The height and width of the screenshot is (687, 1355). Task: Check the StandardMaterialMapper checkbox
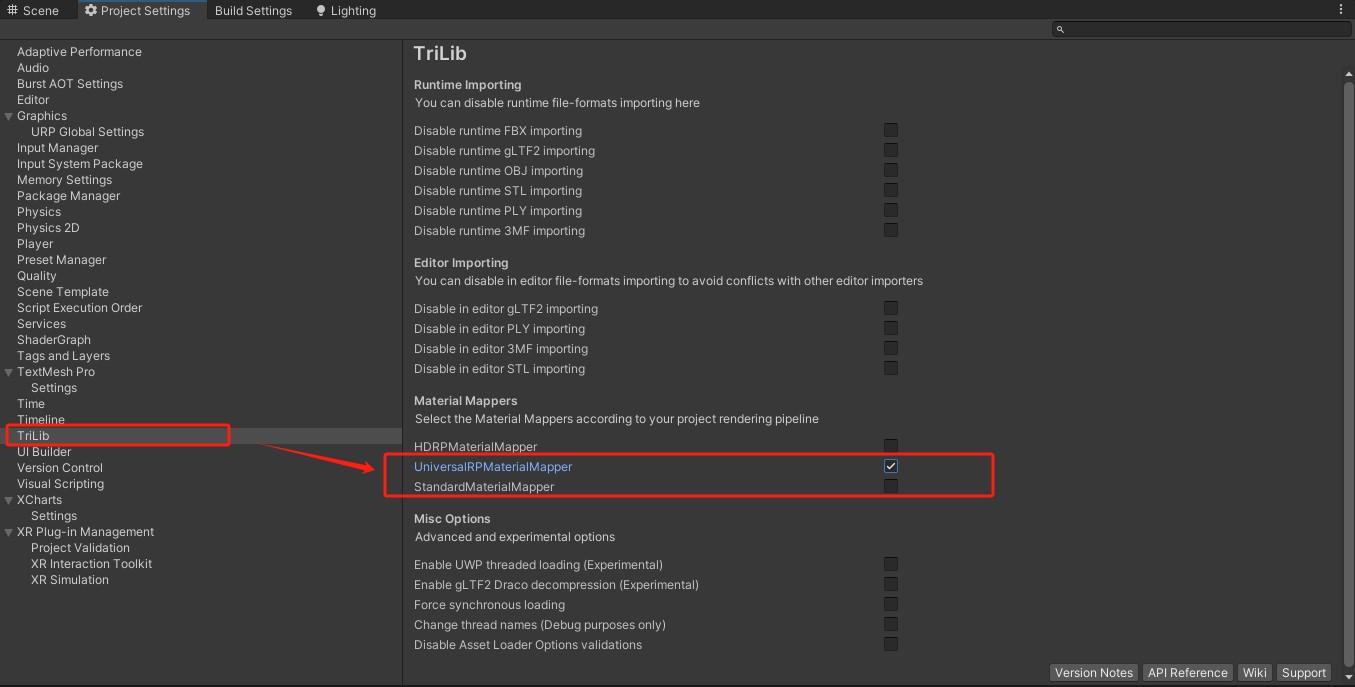[890, 486]
